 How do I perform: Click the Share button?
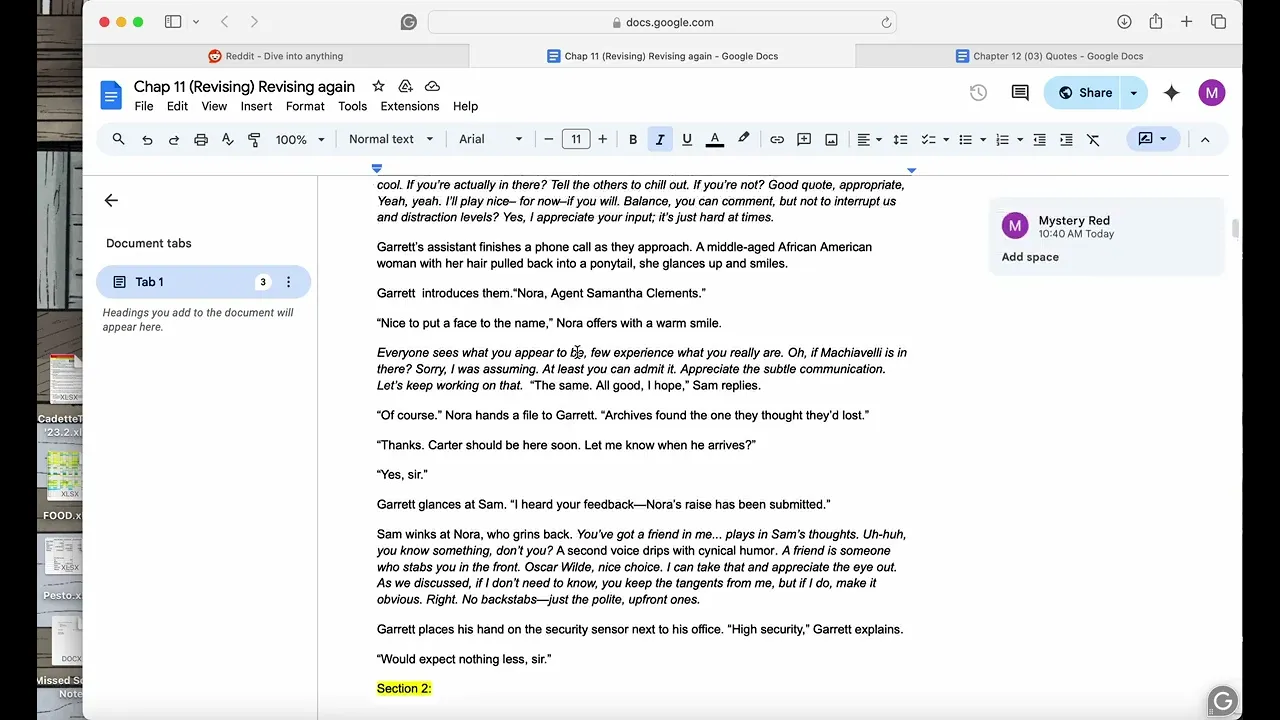(x=1084, y=93)
